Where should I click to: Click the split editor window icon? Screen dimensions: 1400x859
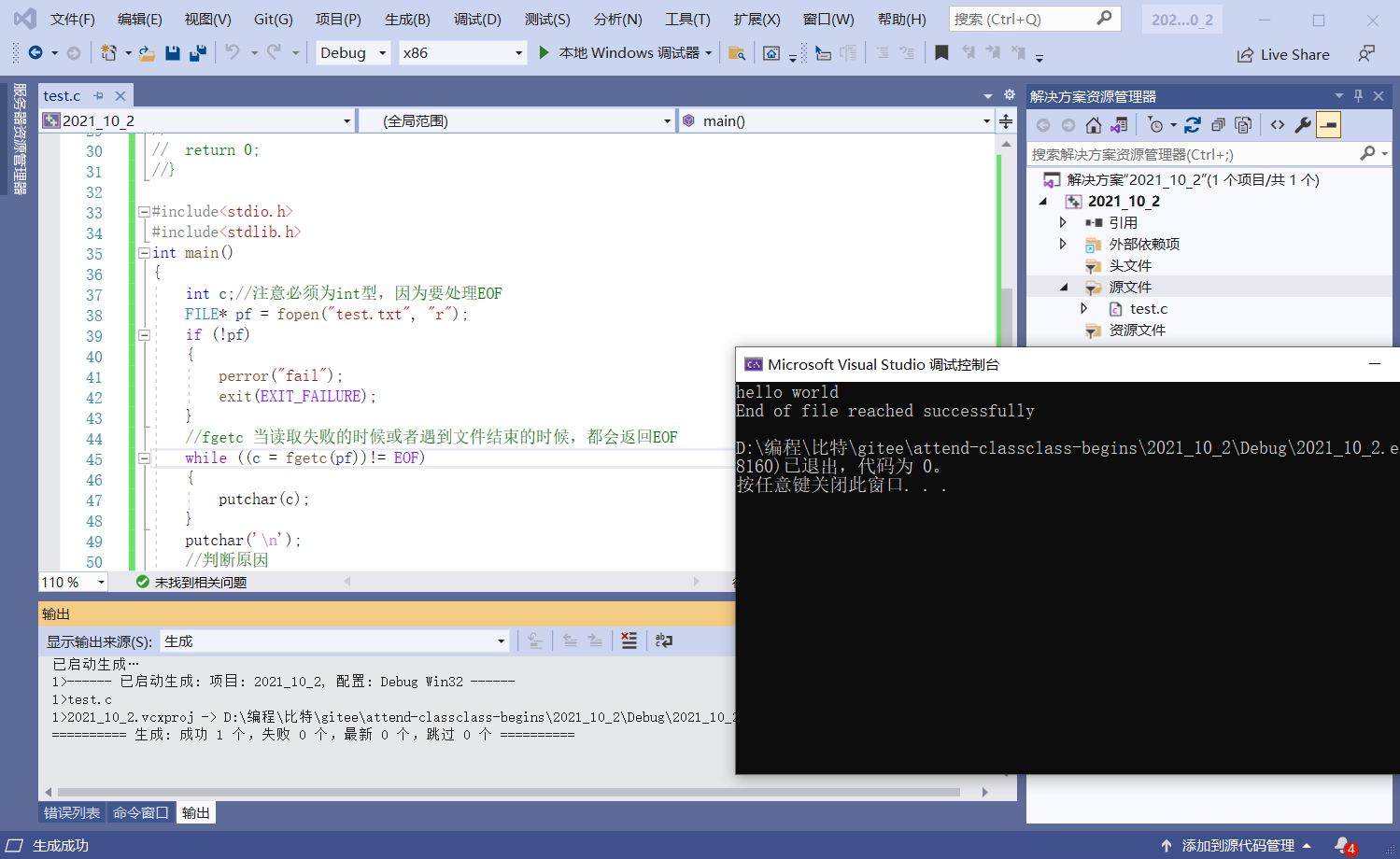[x=1006, y=121]
